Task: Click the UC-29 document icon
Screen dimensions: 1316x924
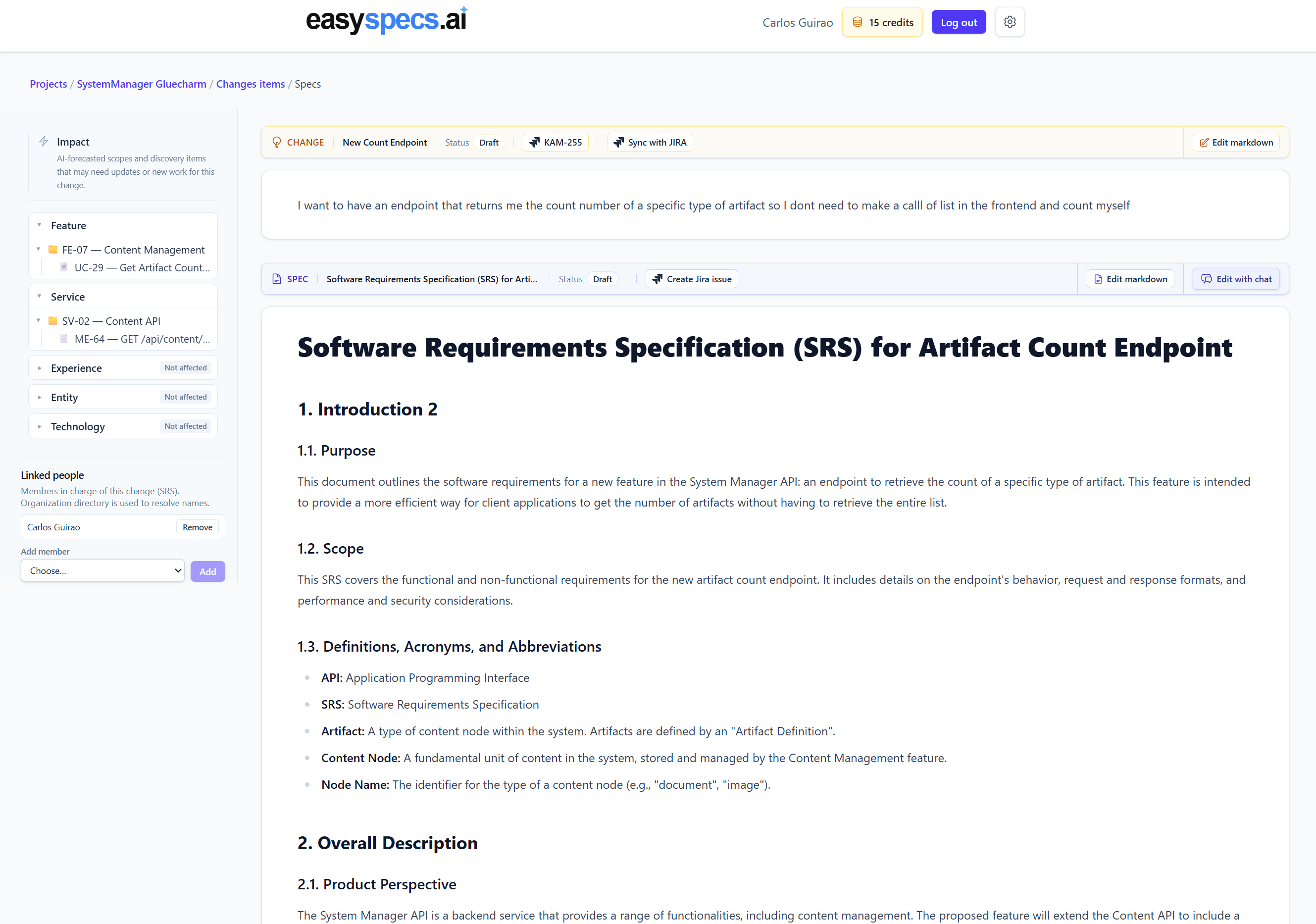Action: pos(64,267)
